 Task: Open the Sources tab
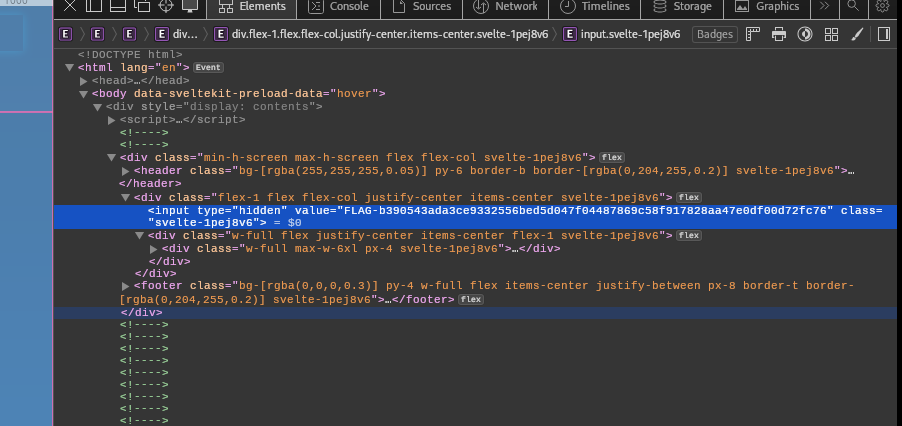point(421,7)
